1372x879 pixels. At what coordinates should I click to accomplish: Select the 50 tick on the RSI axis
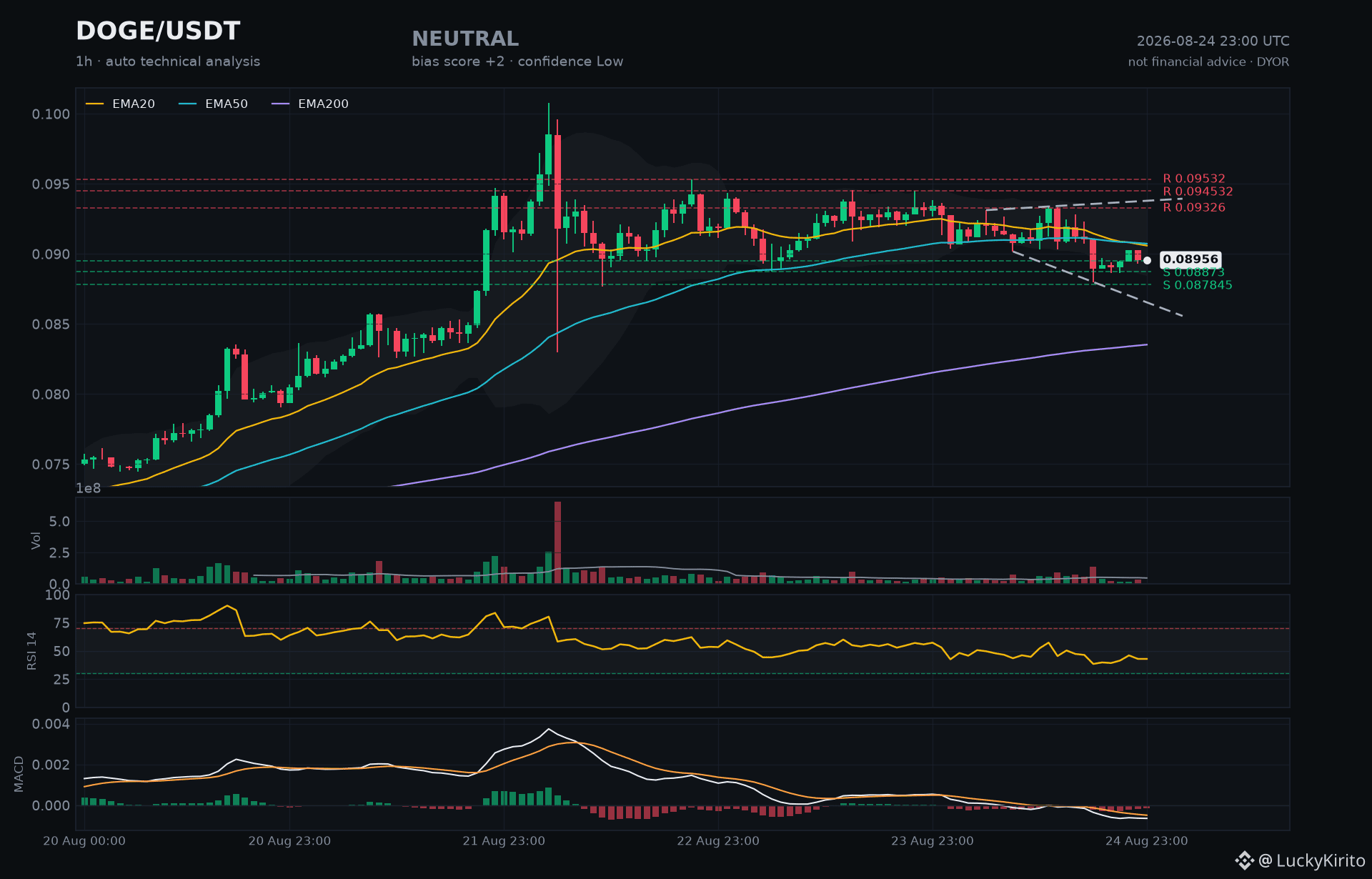62,651
